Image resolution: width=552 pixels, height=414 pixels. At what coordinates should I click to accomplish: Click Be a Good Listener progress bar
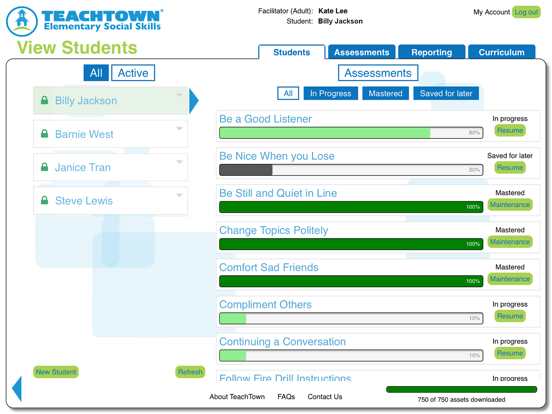pos(351,133)
